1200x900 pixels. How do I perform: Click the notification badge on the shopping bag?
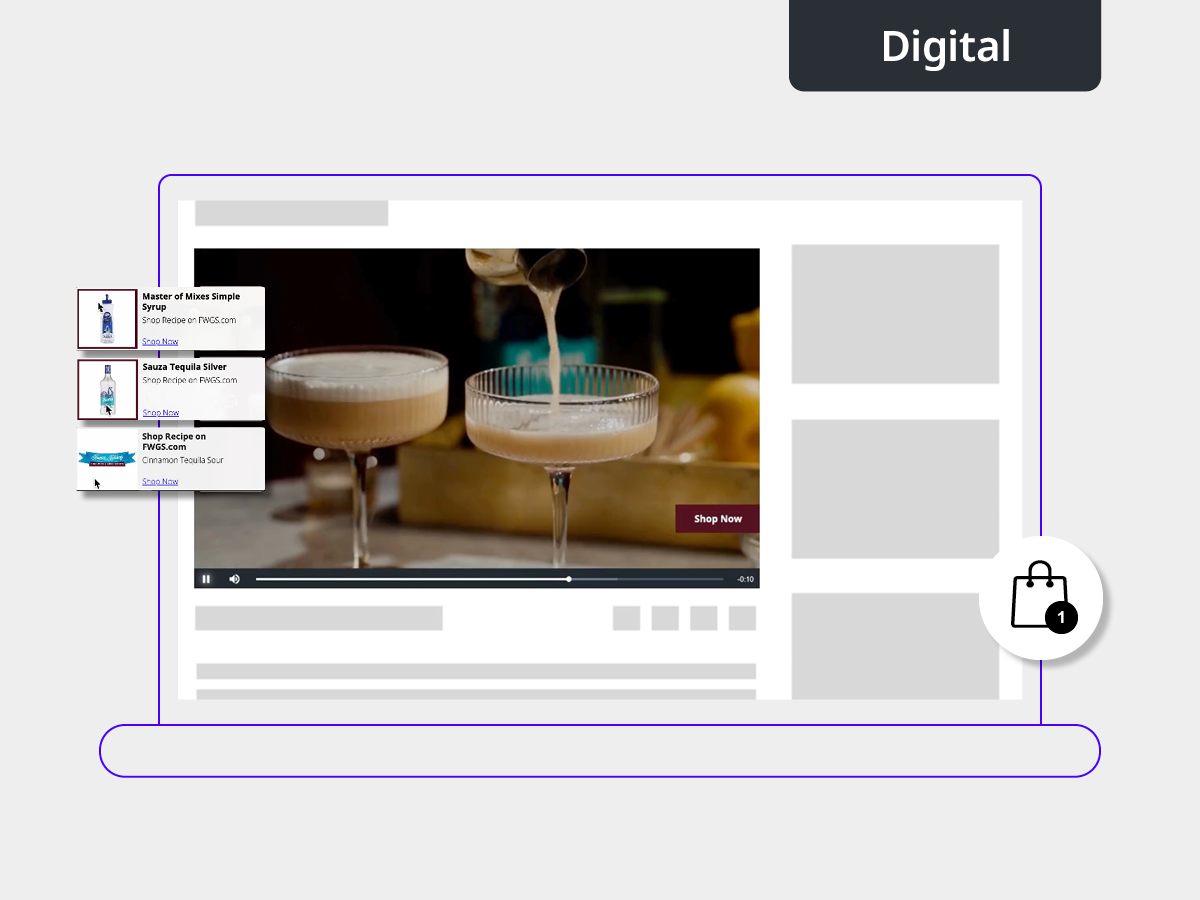[1061, 618]
